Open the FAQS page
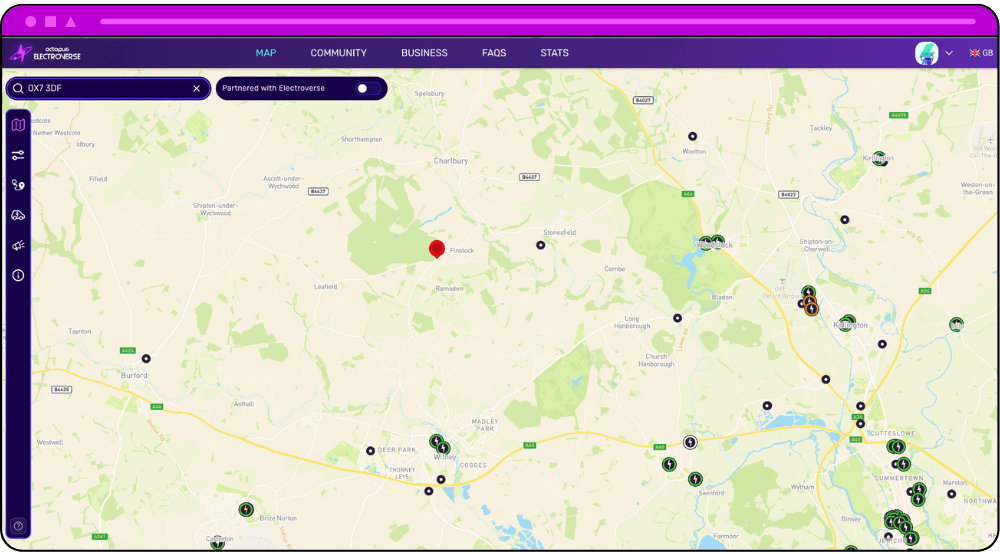The image size is (1000, 554). click(x=494, y=53)
